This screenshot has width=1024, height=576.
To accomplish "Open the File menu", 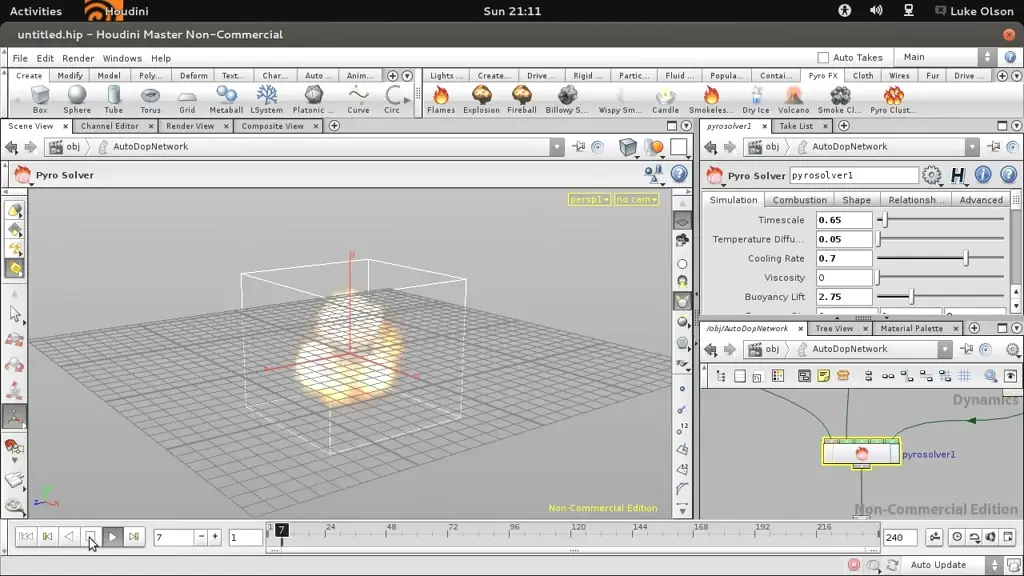I will [x=20, y=58].
